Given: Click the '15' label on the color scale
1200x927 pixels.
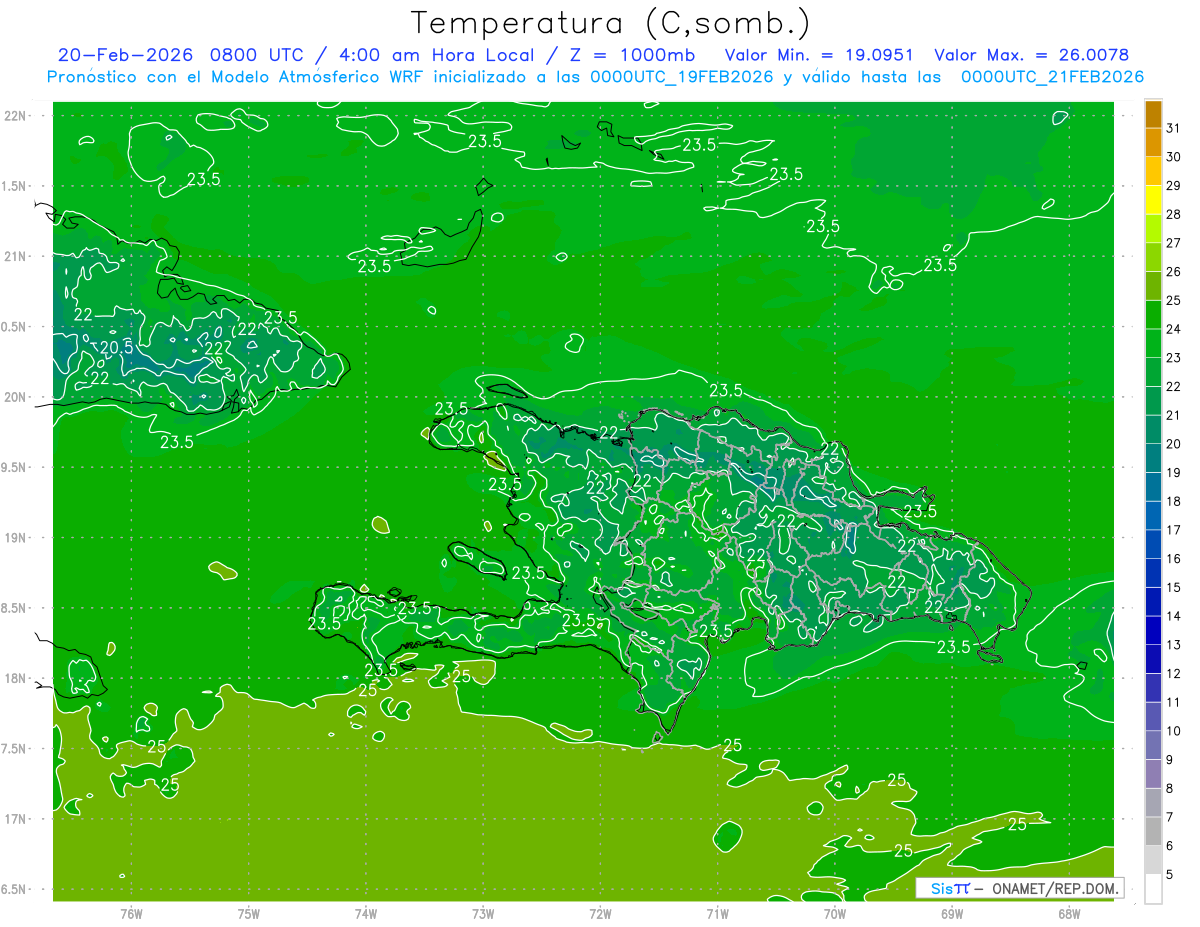Looking at the screenshot, I should point(1174,587).
